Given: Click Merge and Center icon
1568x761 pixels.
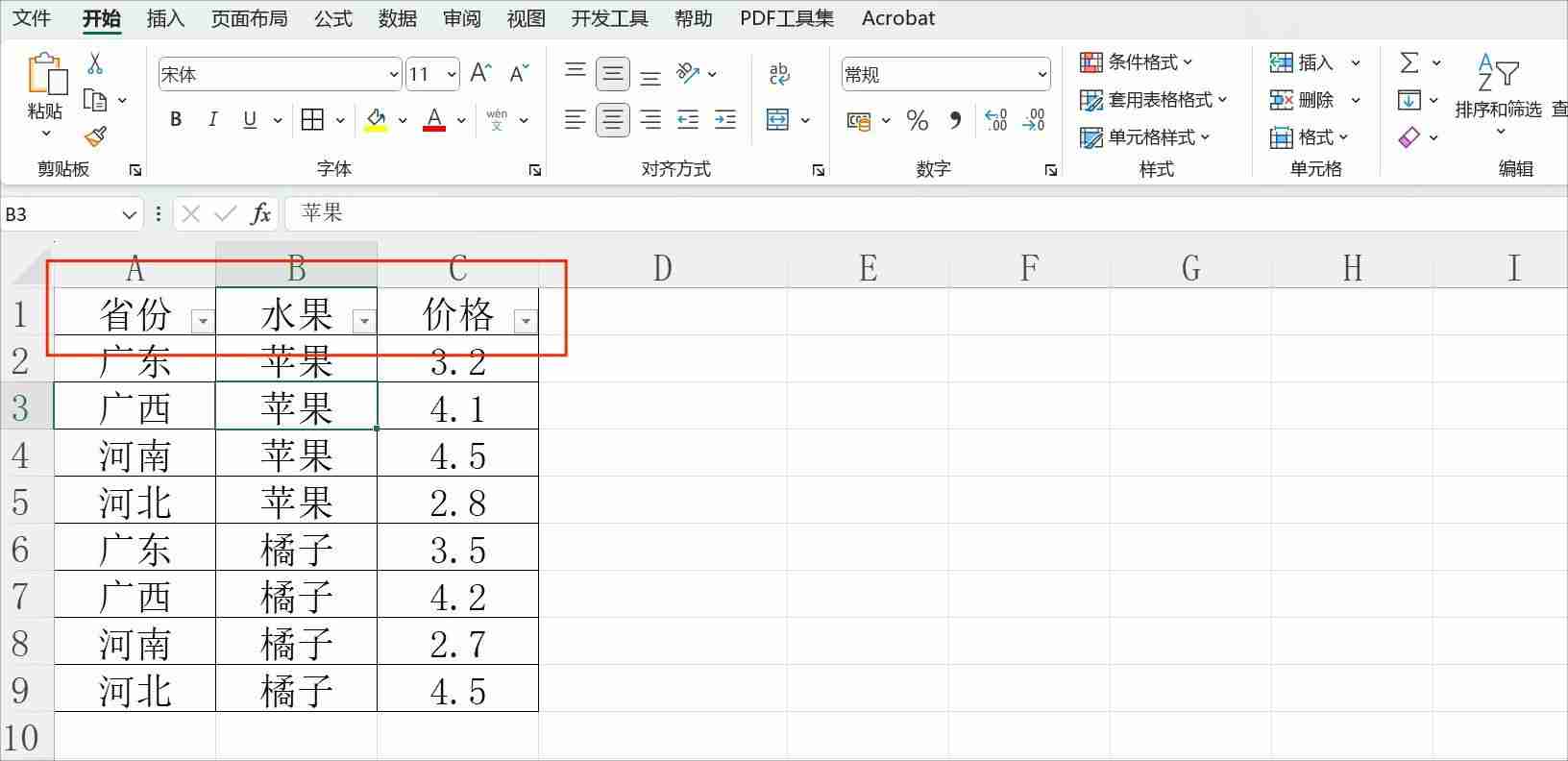Looking at the screenshot, I should click(778, 119).
